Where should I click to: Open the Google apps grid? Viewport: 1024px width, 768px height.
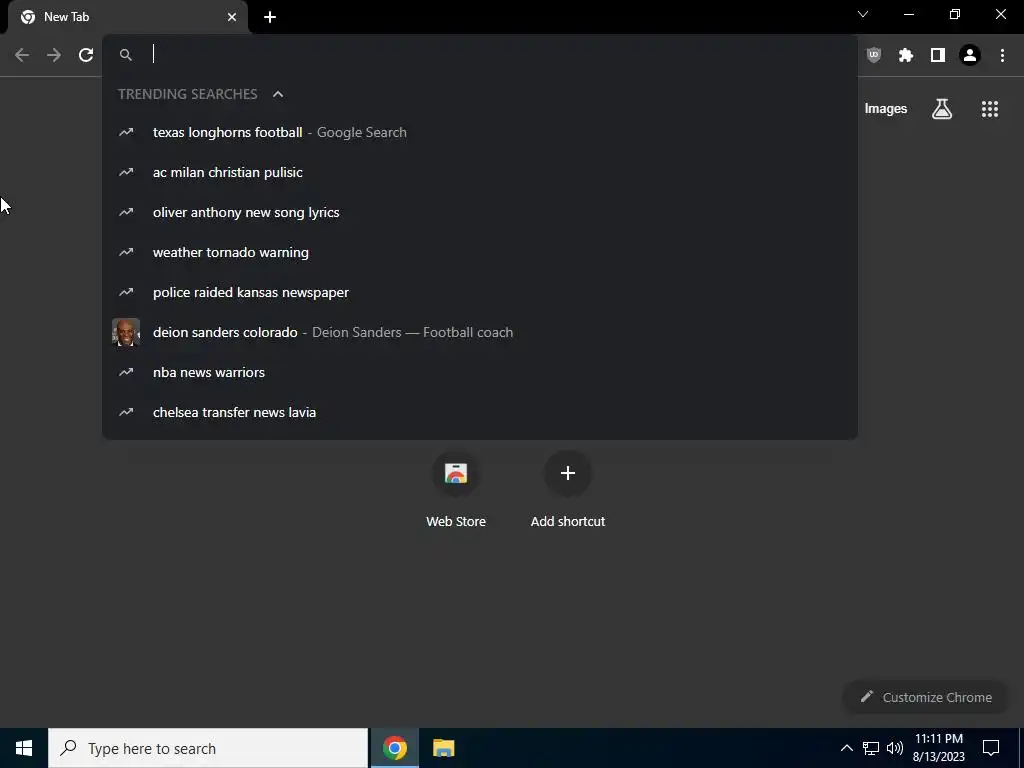[990, 109]
